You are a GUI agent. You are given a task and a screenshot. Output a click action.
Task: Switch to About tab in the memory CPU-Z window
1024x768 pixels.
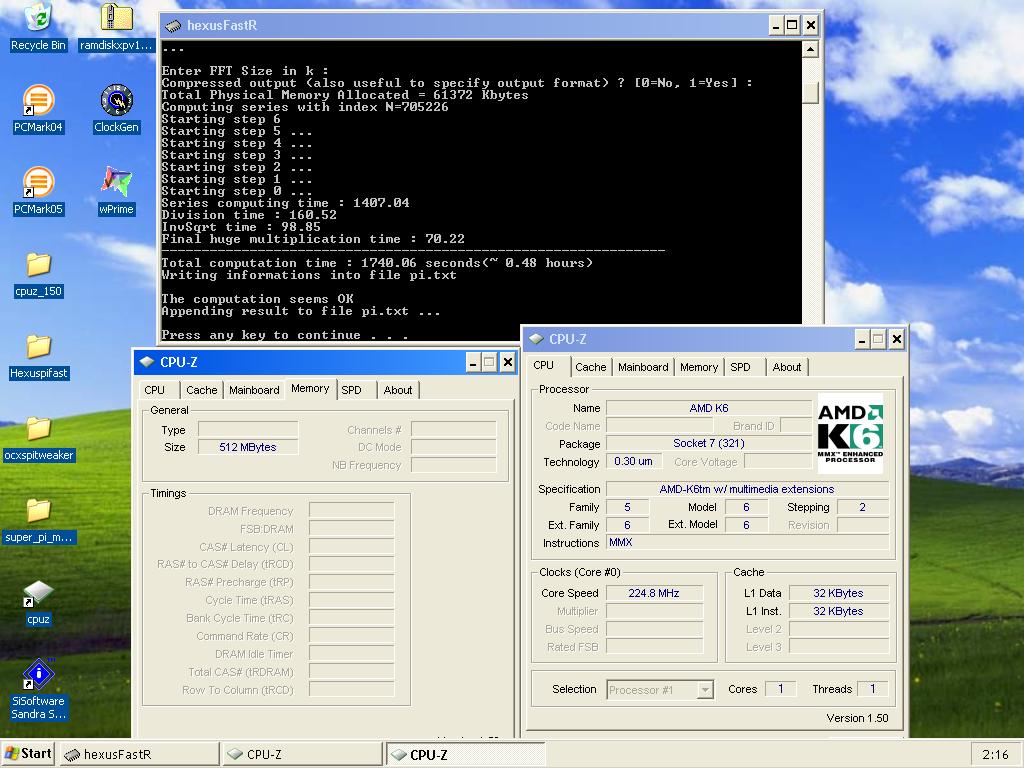pos(398,390)
